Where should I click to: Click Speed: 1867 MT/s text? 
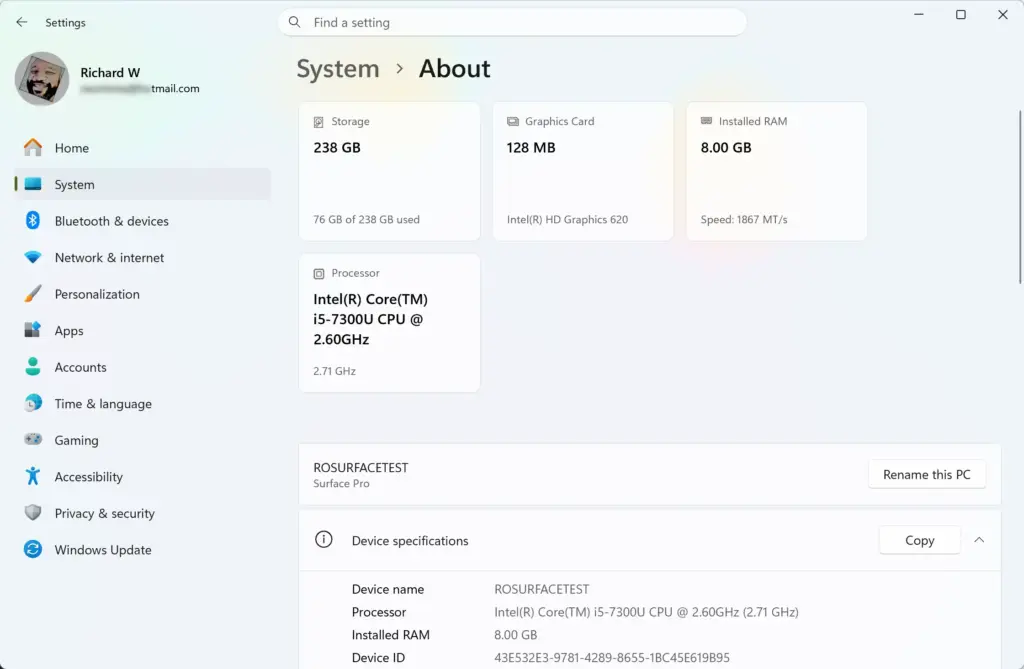(x=744, y=220)
